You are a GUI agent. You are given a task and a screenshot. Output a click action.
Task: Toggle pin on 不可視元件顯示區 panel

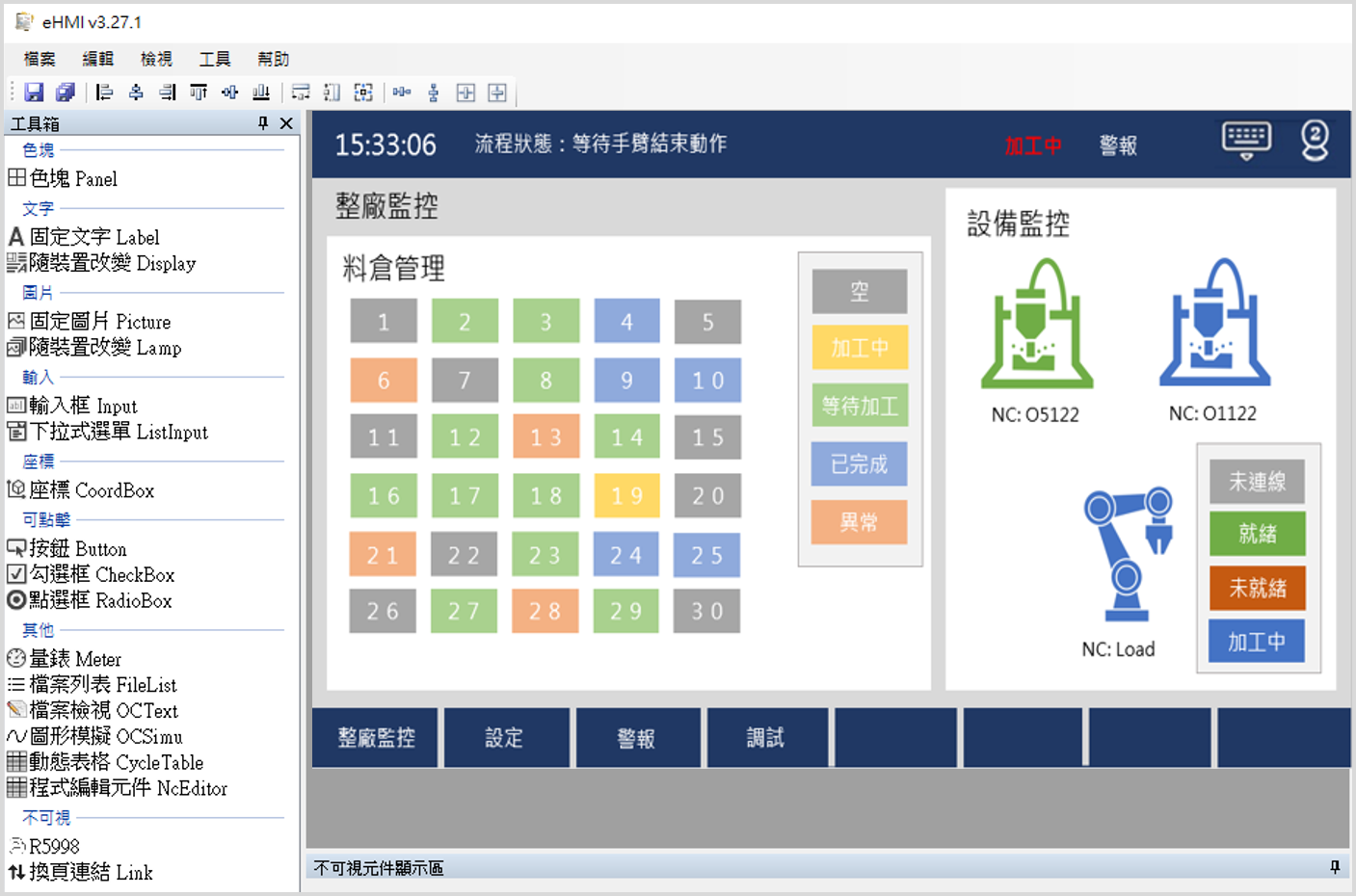(x=1335, y=867)
